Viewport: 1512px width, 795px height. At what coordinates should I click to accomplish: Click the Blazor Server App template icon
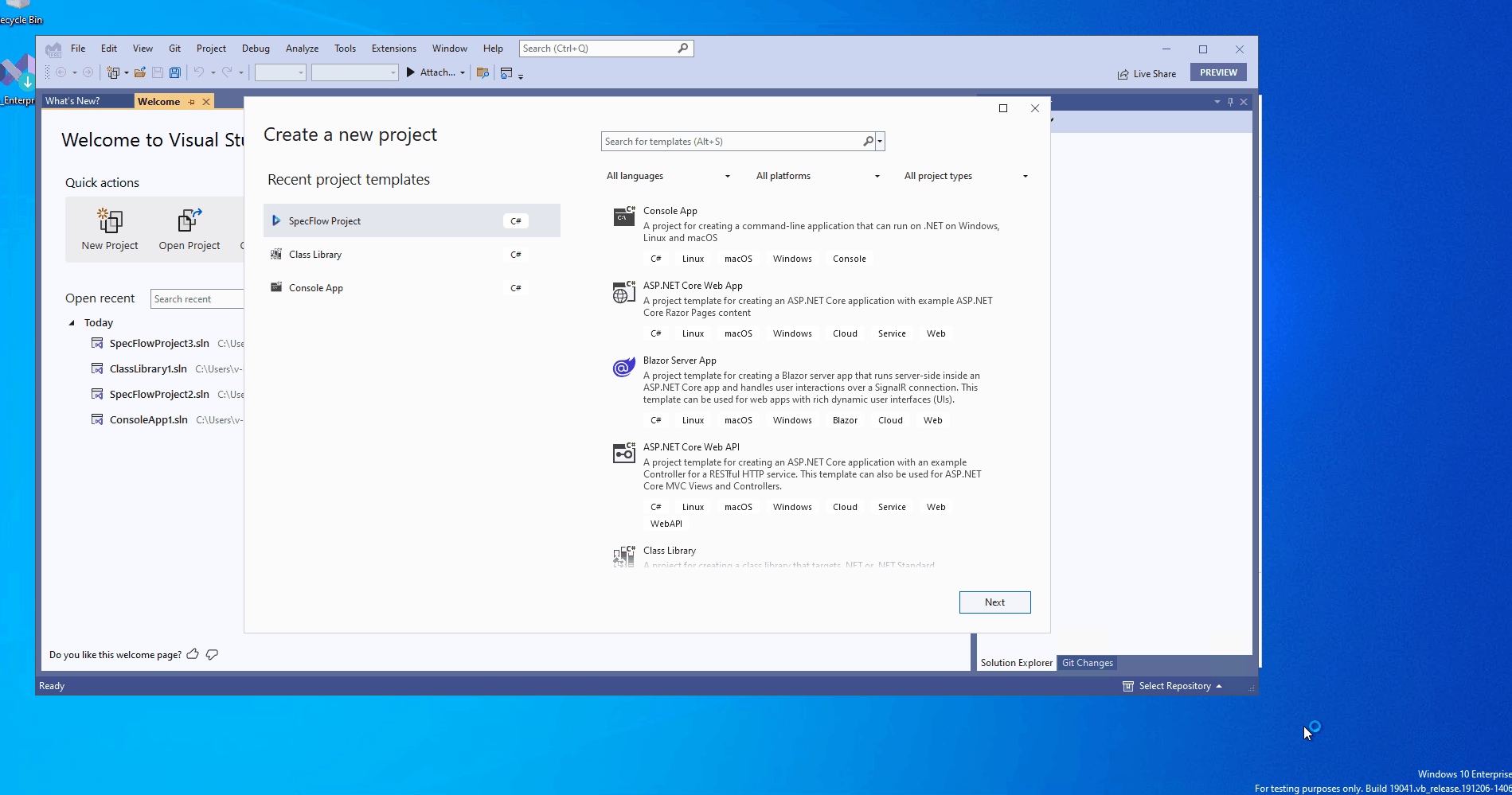624,366
